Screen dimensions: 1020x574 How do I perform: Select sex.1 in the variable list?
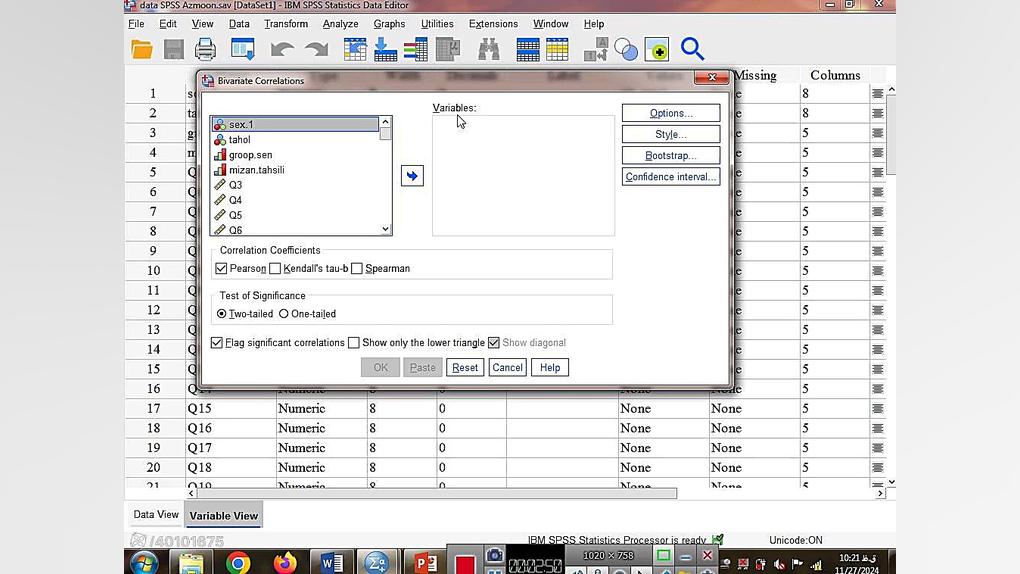pyautogui.click(x=295, y=124)
